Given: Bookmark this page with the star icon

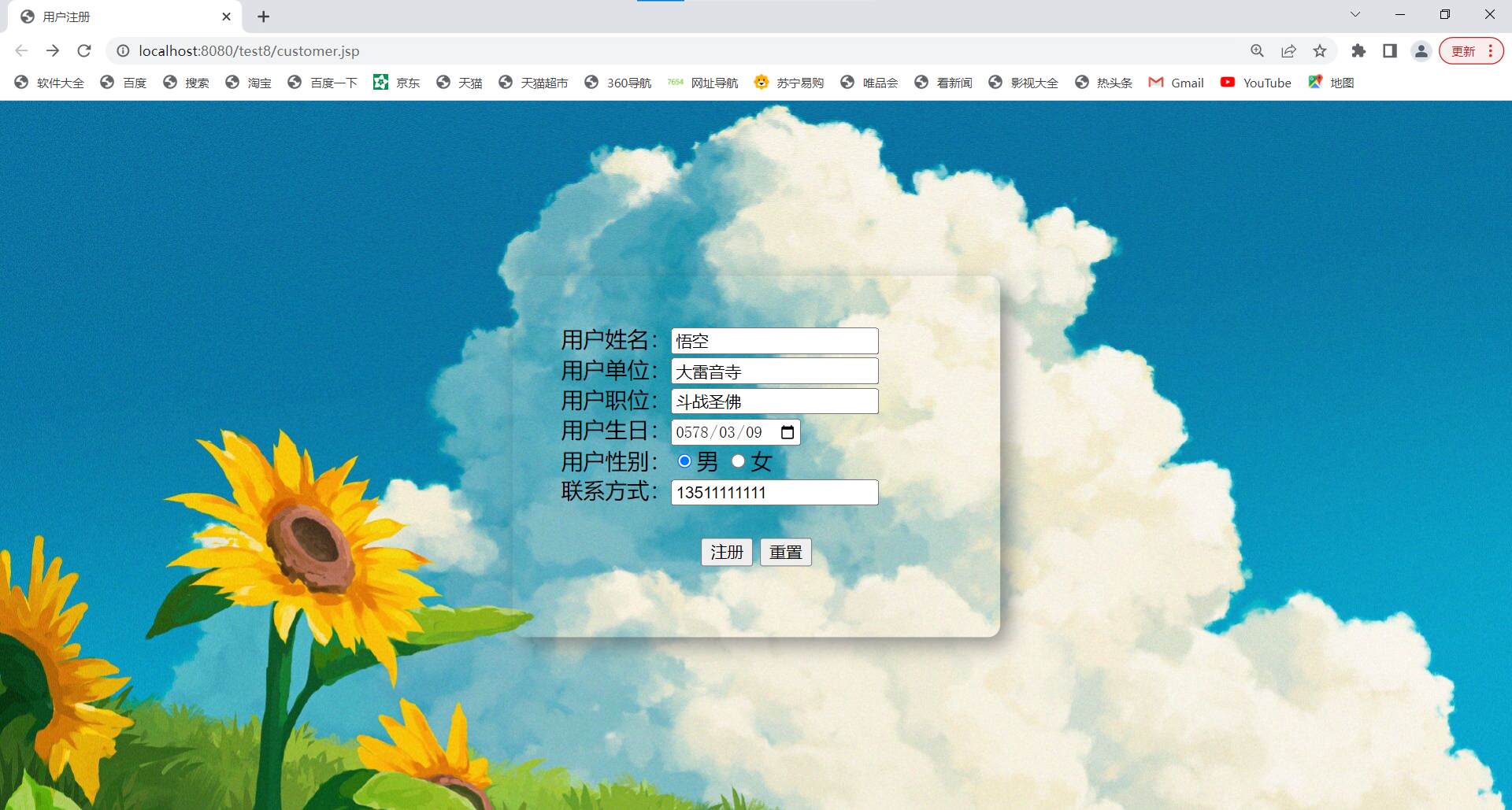Looking at the screenshot, I should click(x=1320, y=50).
